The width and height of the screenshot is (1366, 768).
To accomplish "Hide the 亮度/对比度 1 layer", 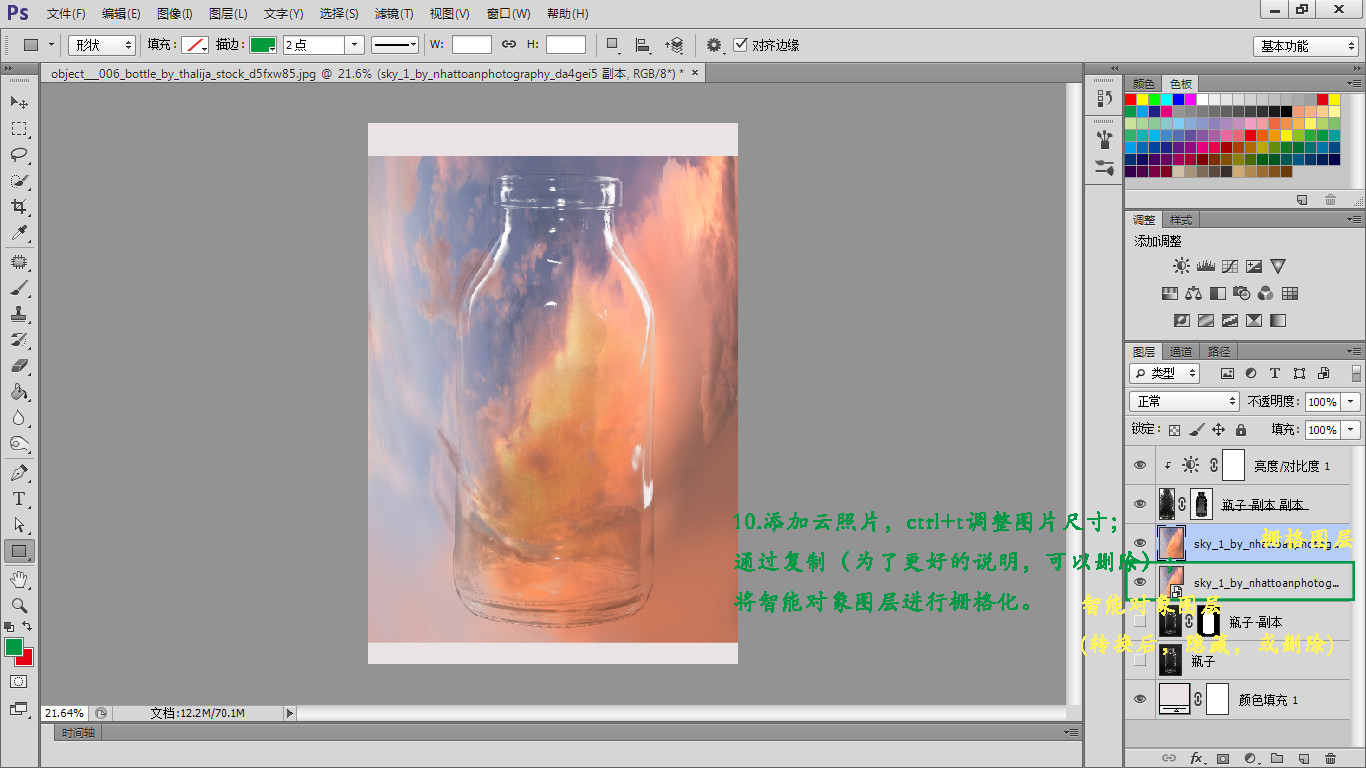I will click(1139, 466).
